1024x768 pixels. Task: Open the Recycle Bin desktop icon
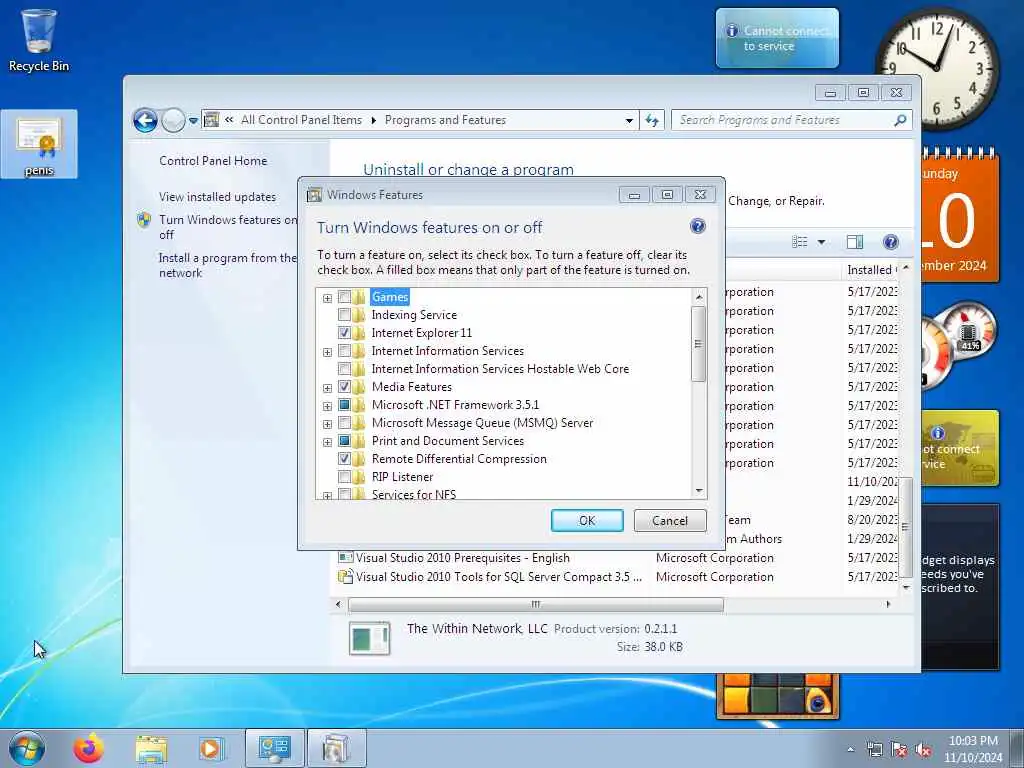coord(39,40)
